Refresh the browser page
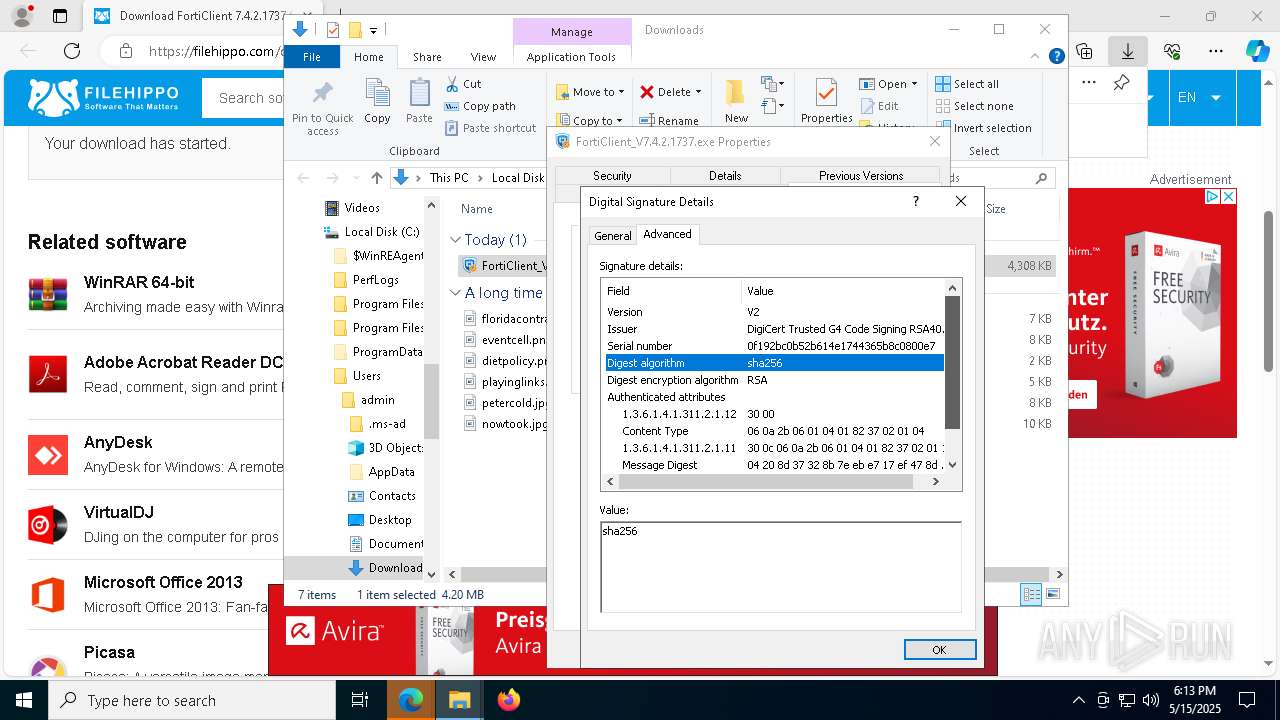Viewport: 1280px width, 720px height. (72, 51)
